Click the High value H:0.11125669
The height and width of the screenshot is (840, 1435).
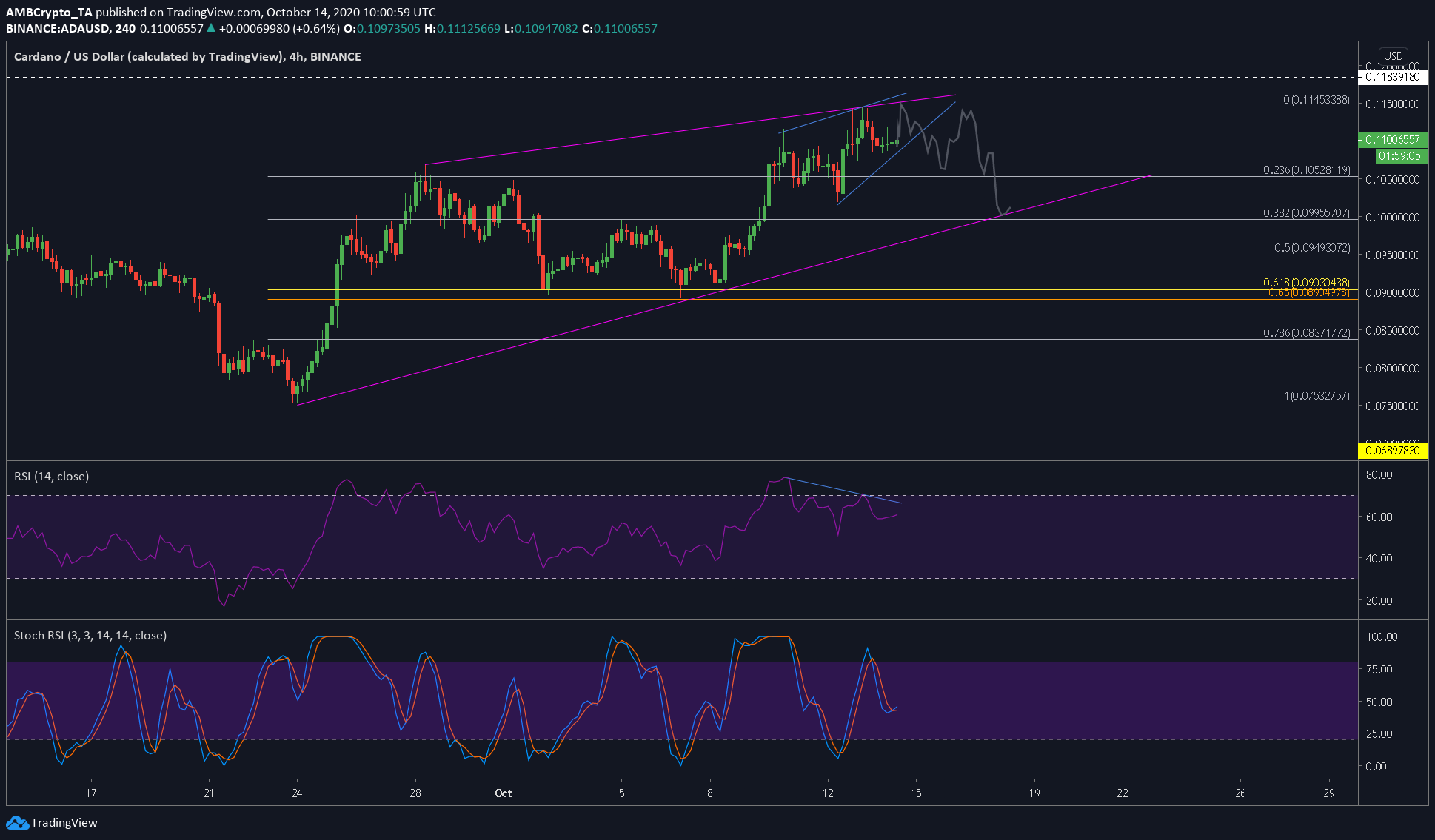tap(462, 28)
